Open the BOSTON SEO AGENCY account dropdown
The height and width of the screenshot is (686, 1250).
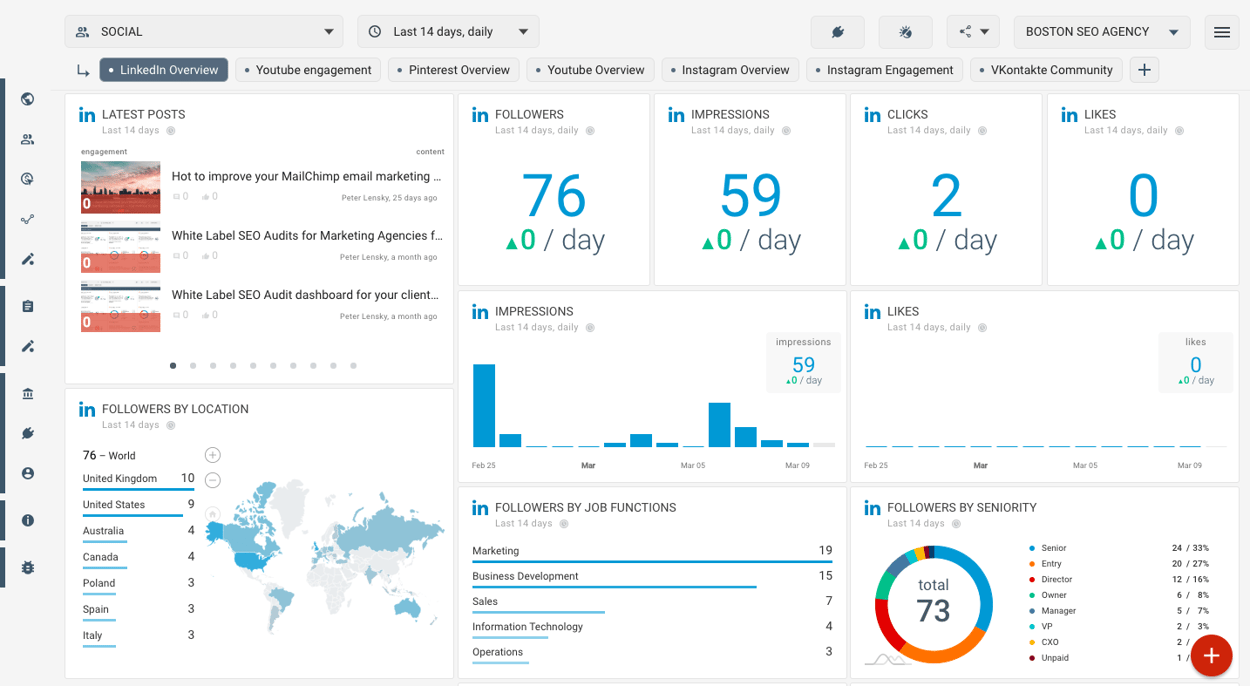[1101, 31]
